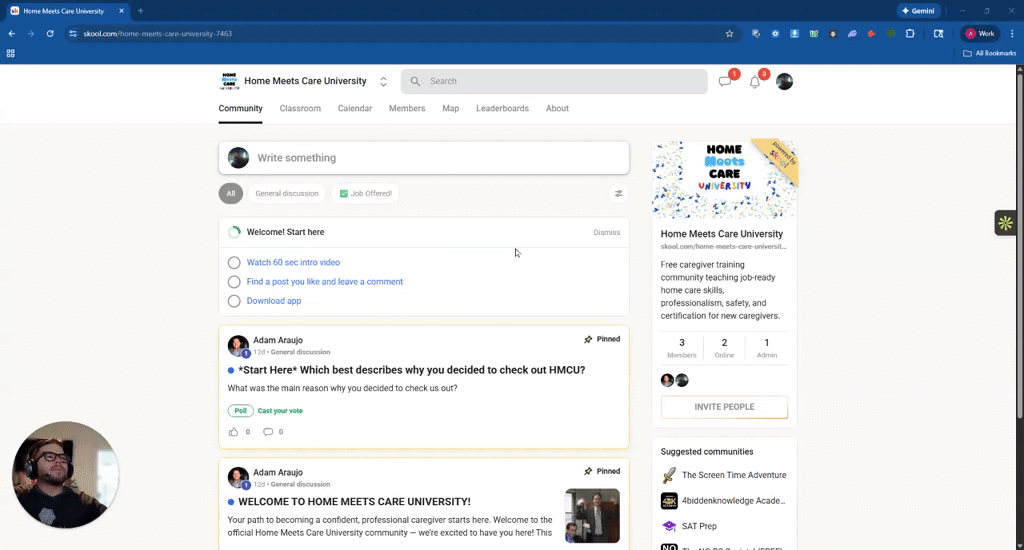
Task: Check off Download app circle
Action: [x=234, y=301]
